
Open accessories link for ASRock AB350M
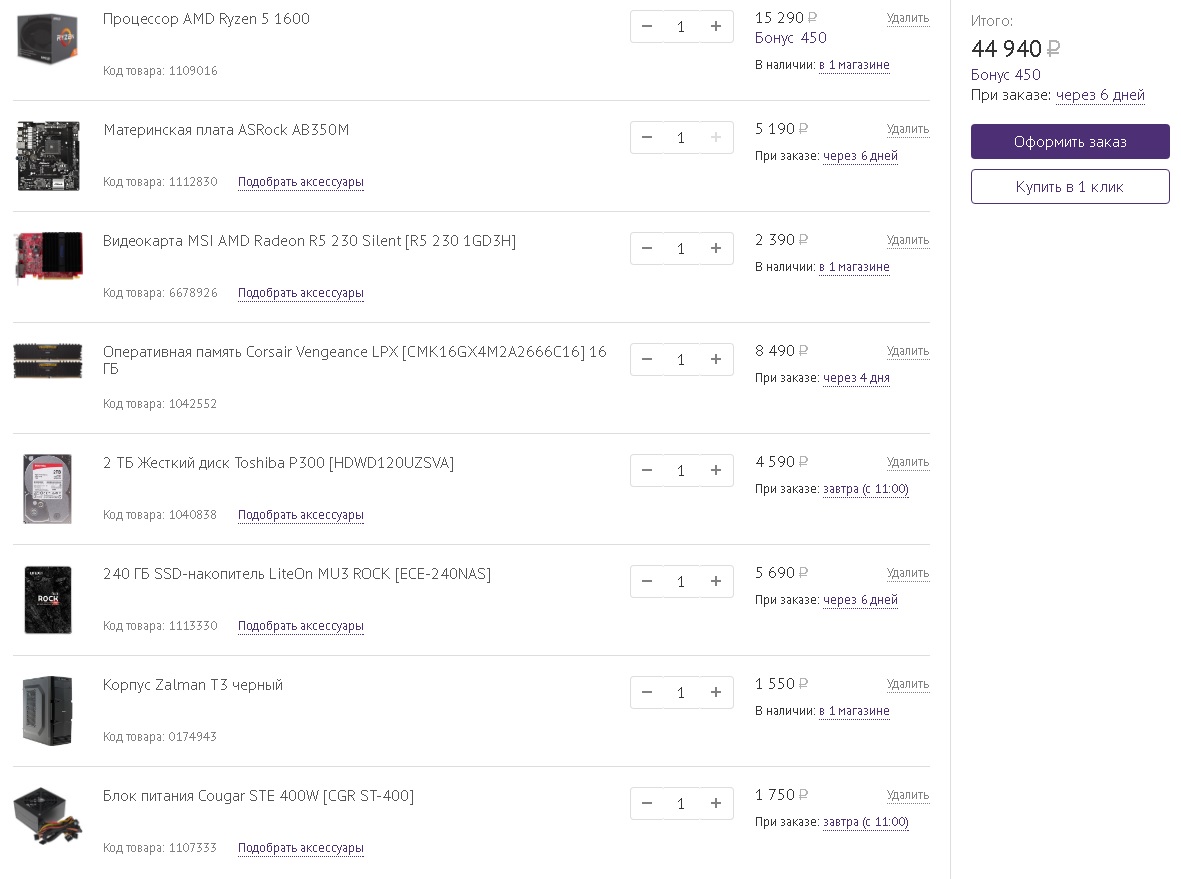click(x=301, y=182)
